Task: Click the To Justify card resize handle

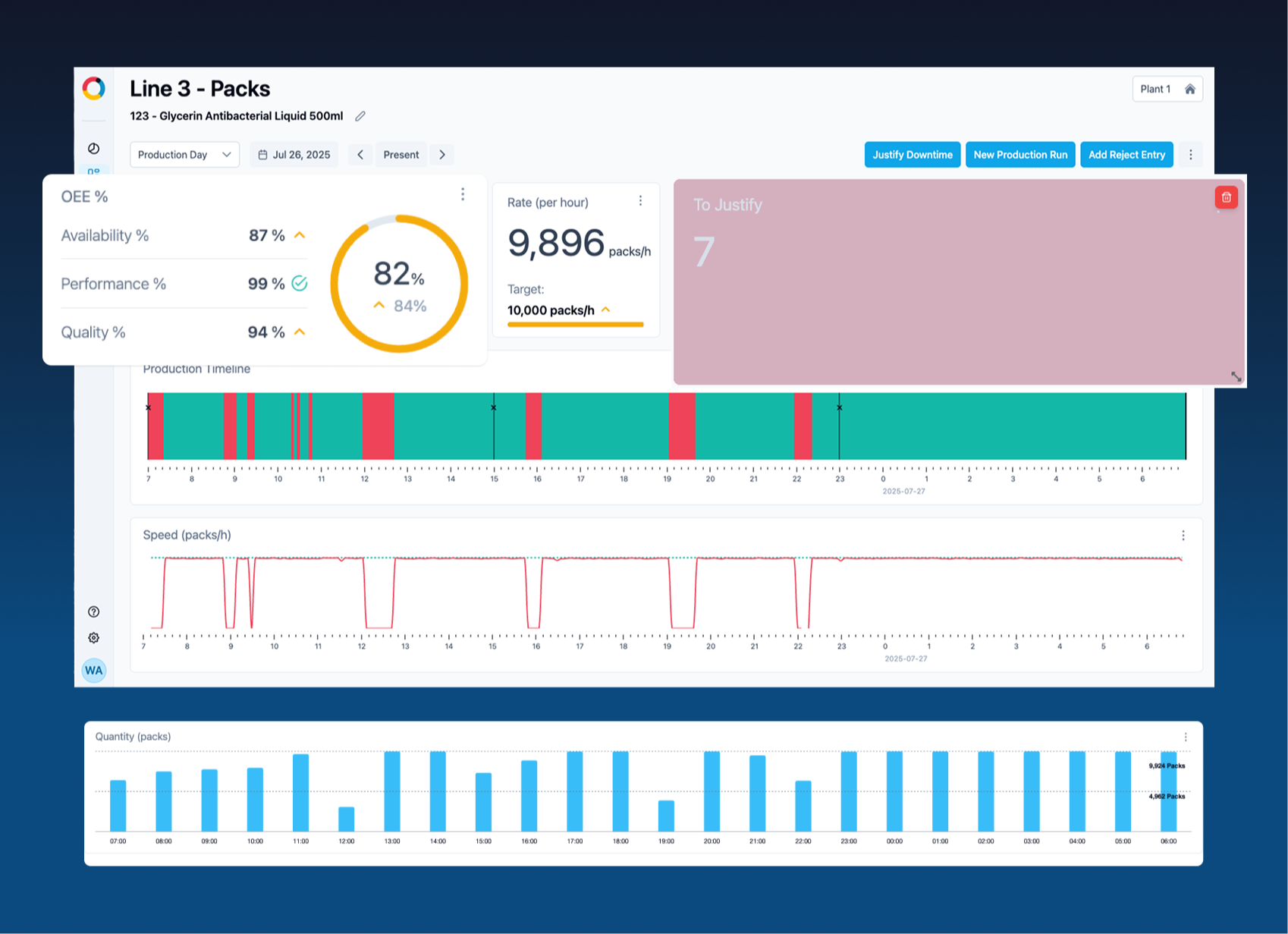Action: click(1236, 376)
